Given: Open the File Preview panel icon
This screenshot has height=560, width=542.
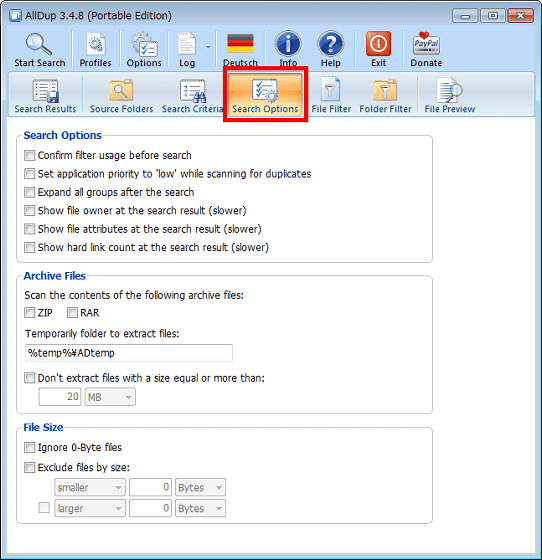Looking at the screenshot, I should pos(450,90).
